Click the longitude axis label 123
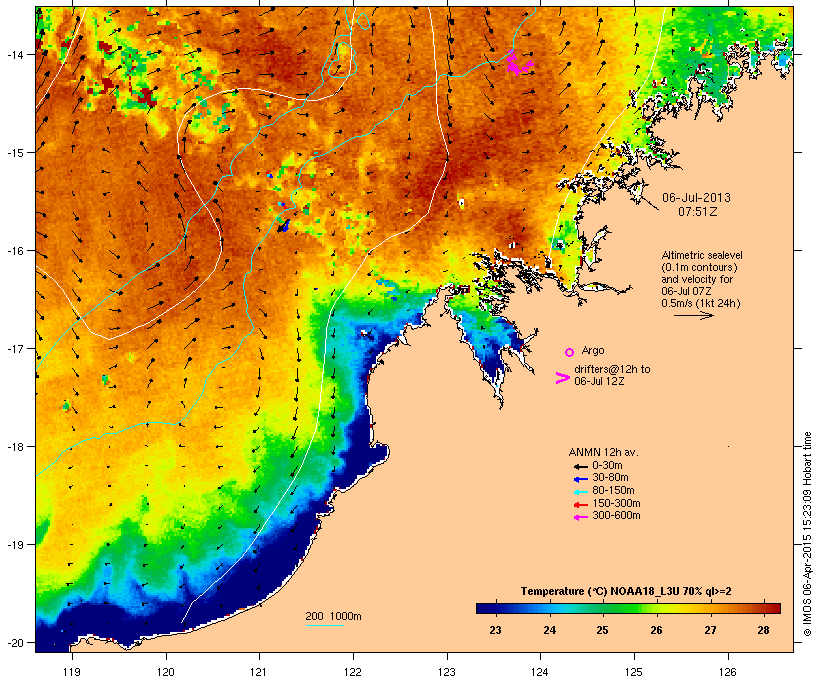820x680 pixels. (x=447, y=672)
